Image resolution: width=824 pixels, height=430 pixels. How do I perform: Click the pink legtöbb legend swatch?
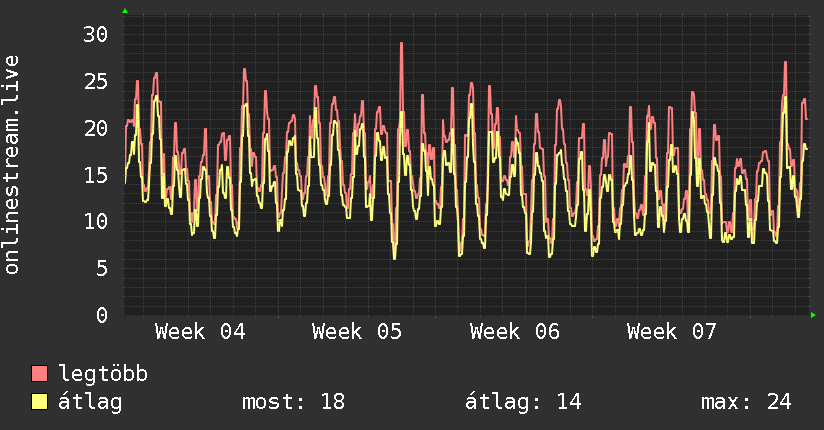(x=39, y=373)
